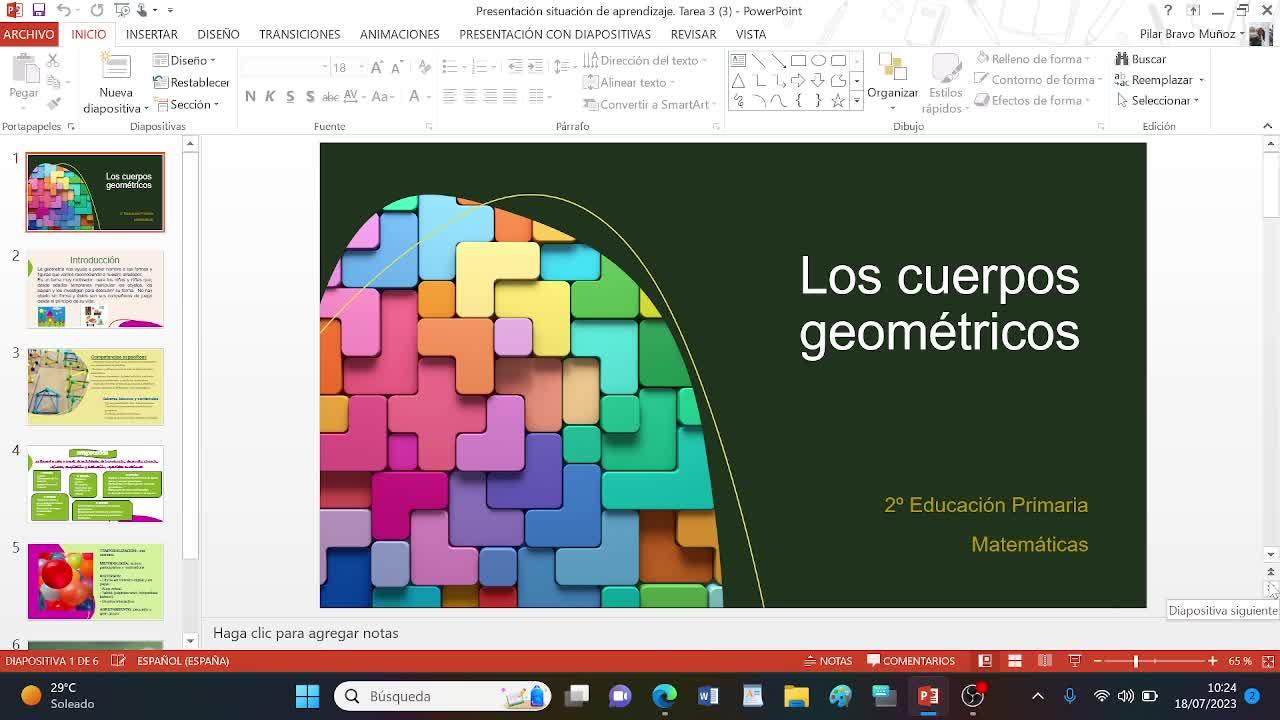The image size is (1280, 720).
Task: Start slideshow from status bar icon
Action: point(1075,661)
